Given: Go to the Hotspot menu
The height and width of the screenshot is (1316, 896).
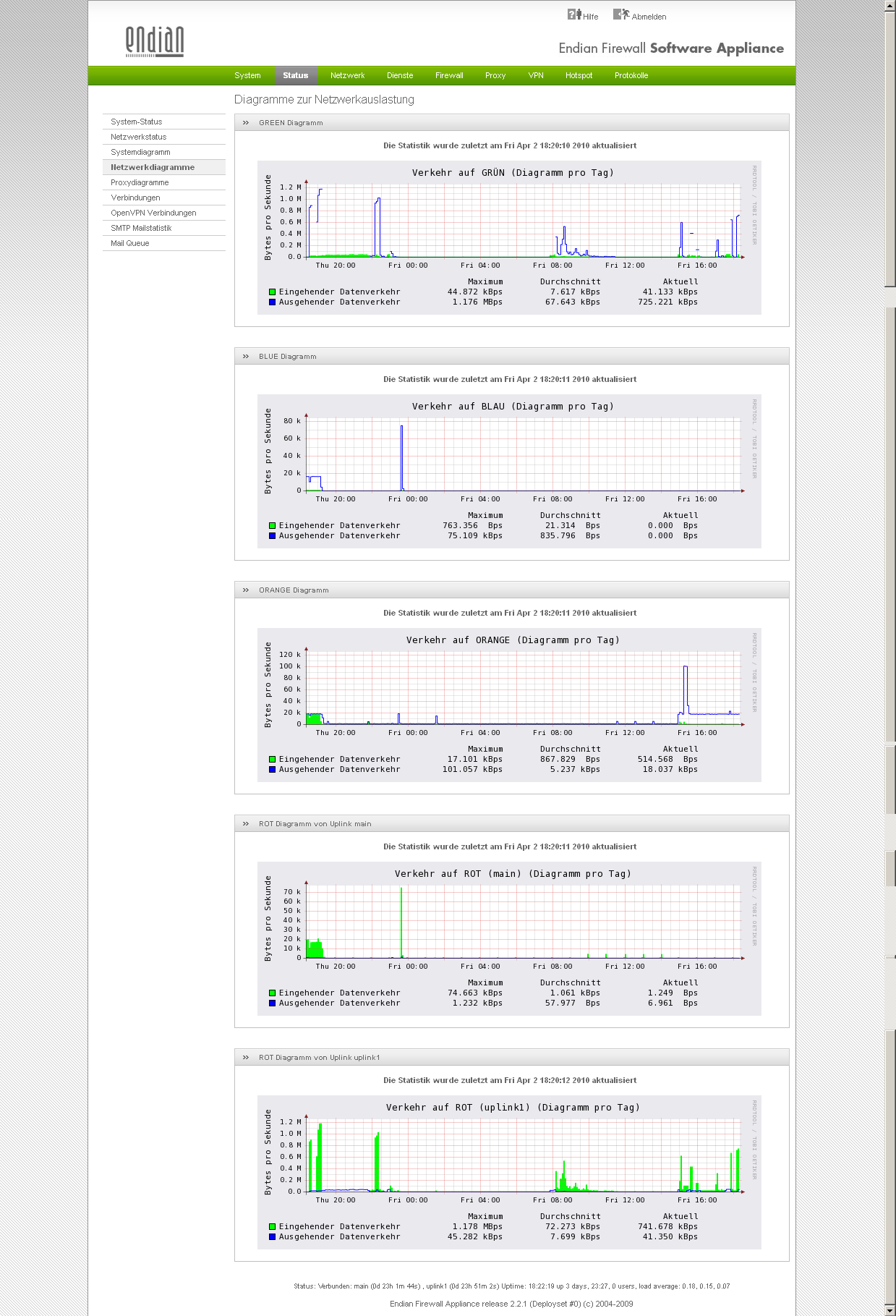Looking at the screenshot, I should click(579, 75).
